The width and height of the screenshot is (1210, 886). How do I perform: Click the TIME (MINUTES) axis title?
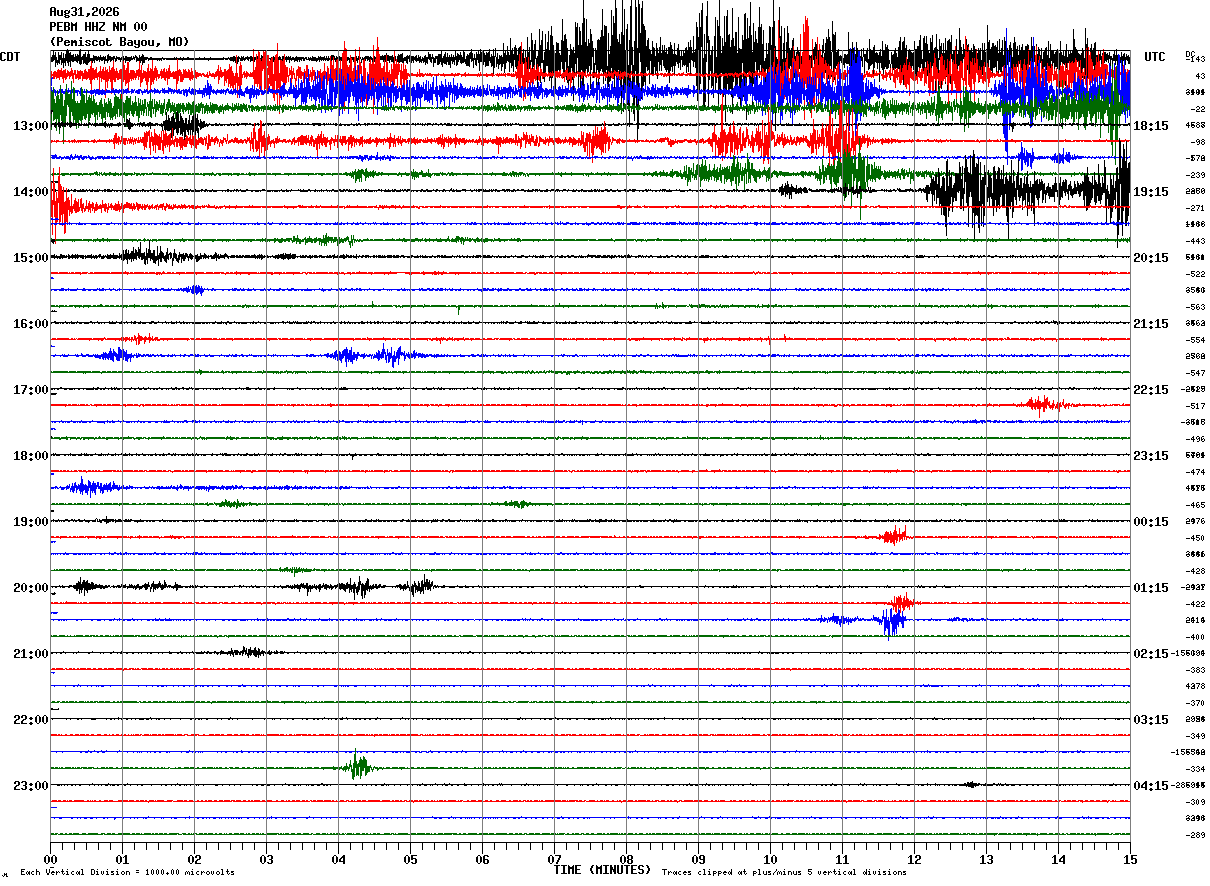coord(602,870)
